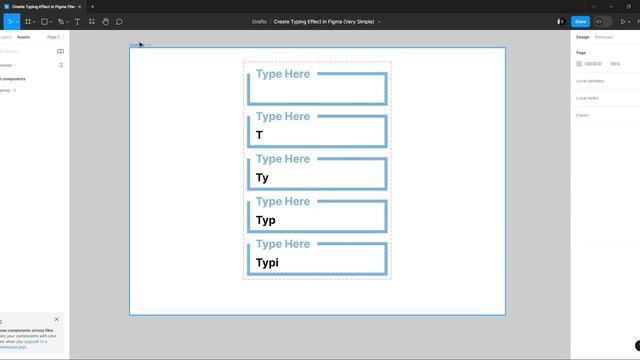
Task: Open the dropdown next to Rectangle tool
Action: (x=51, y=22)
